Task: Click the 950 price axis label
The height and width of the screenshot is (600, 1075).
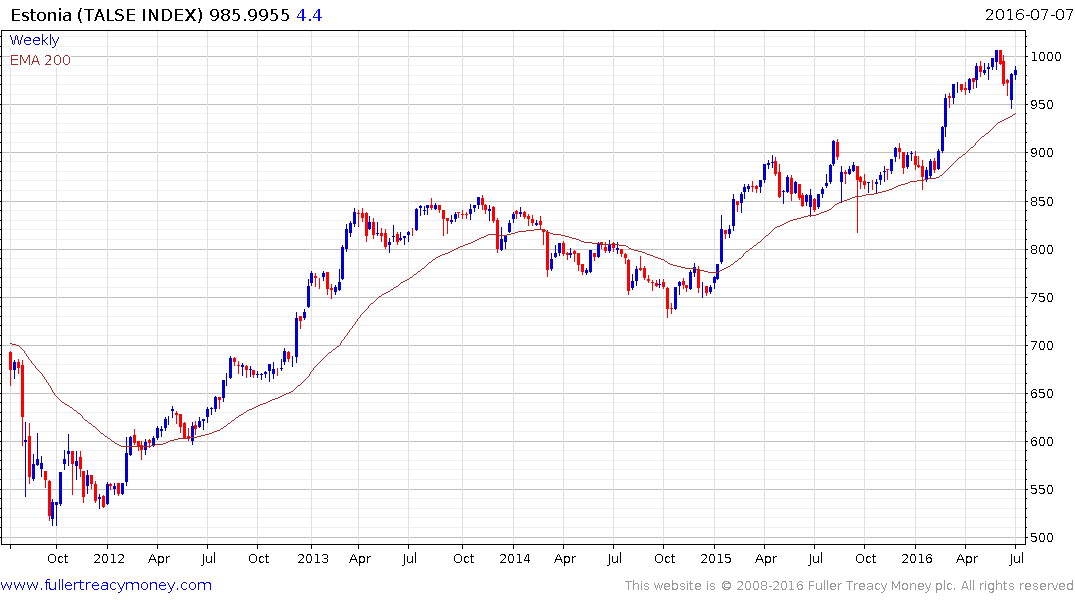Action: coord(1042,105)
